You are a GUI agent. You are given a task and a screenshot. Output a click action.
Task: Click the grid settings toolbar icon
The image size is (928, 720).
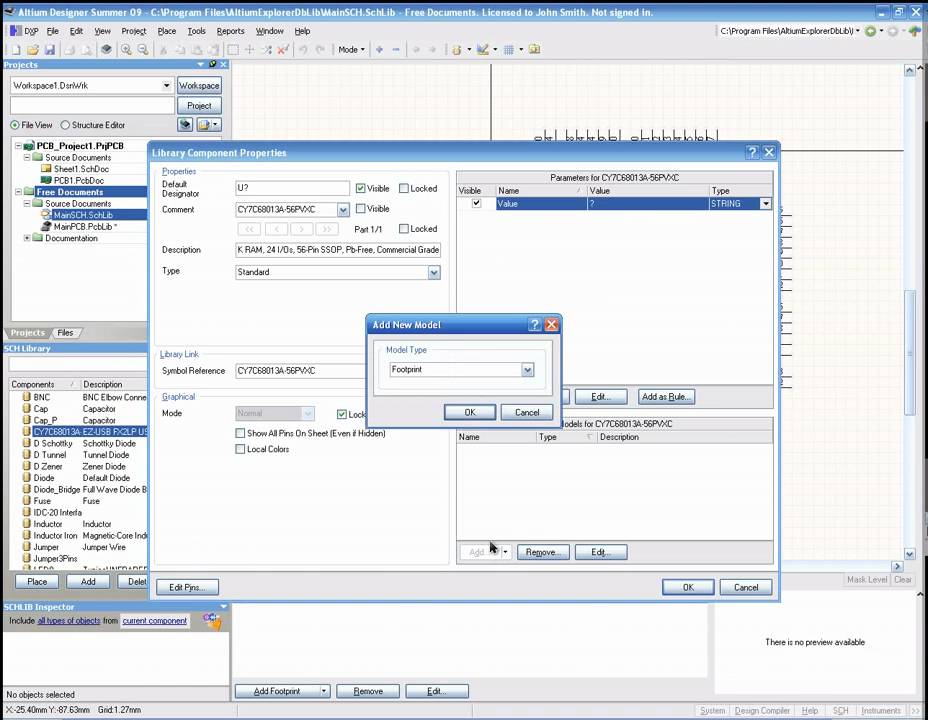coord(508,50)
